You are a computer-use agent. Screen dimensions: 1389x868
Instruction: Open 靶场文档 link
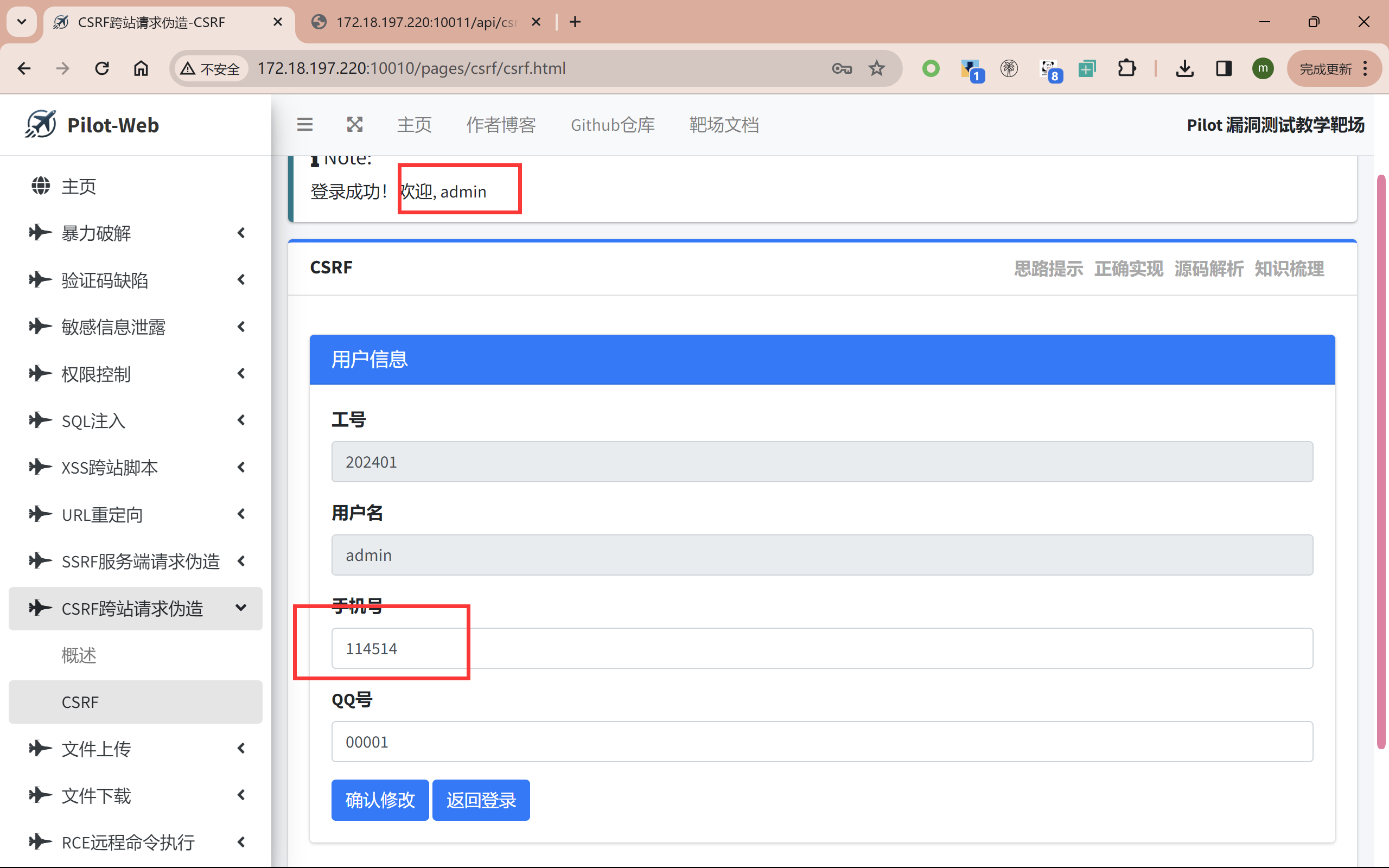724,125
